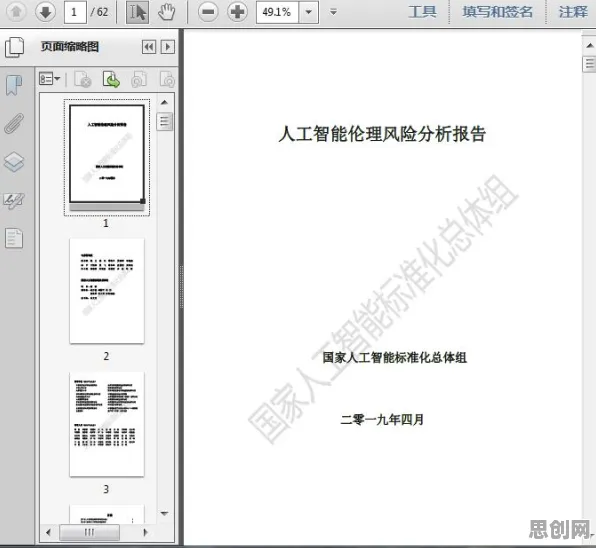Edit the 49.1% zoom value field

pyautogui.click(x=277, y=12)
